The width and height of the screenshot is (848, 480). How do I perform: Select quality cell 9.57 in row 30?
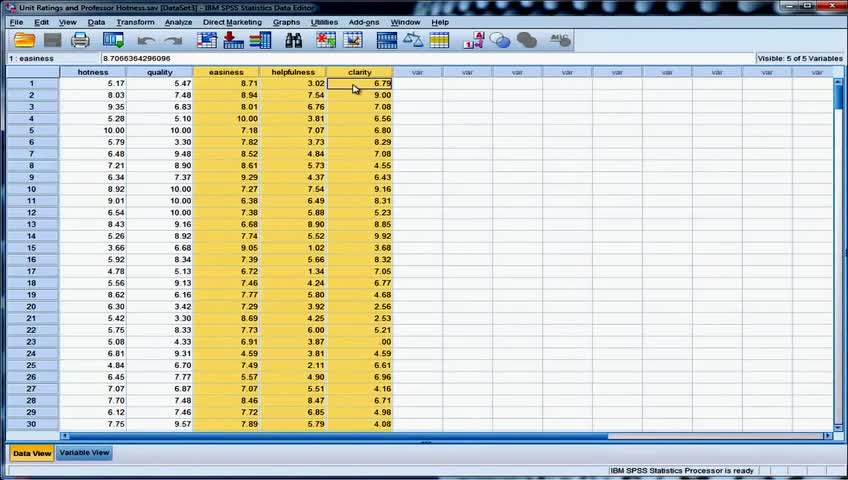point(160,424)
